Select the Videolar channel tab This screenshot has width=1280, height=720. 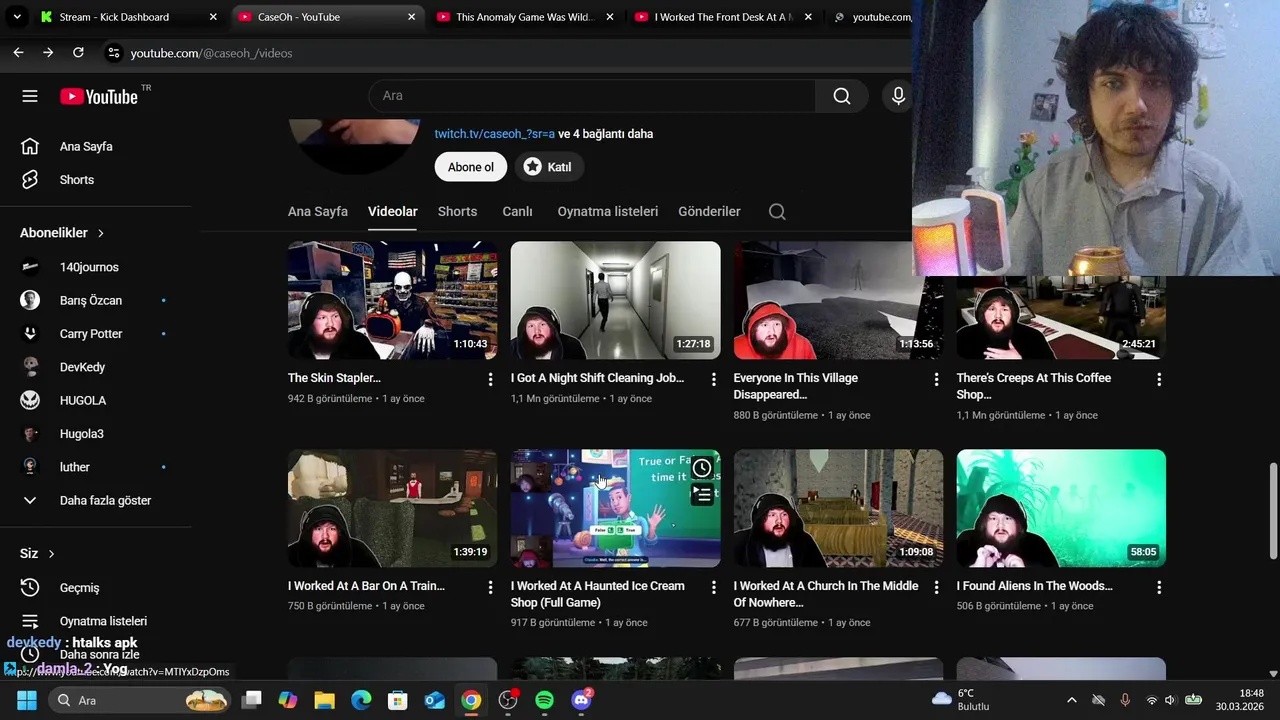click(x=392, y=211)
